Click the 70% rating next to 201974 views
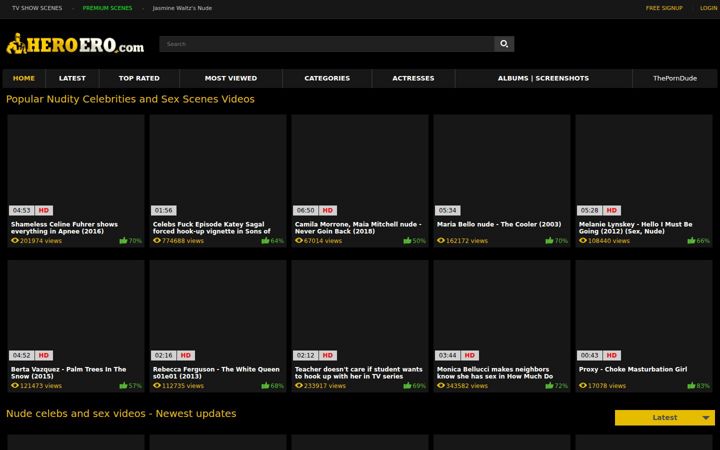This screenshot has width=720, height=450. [x=135, y=241]
